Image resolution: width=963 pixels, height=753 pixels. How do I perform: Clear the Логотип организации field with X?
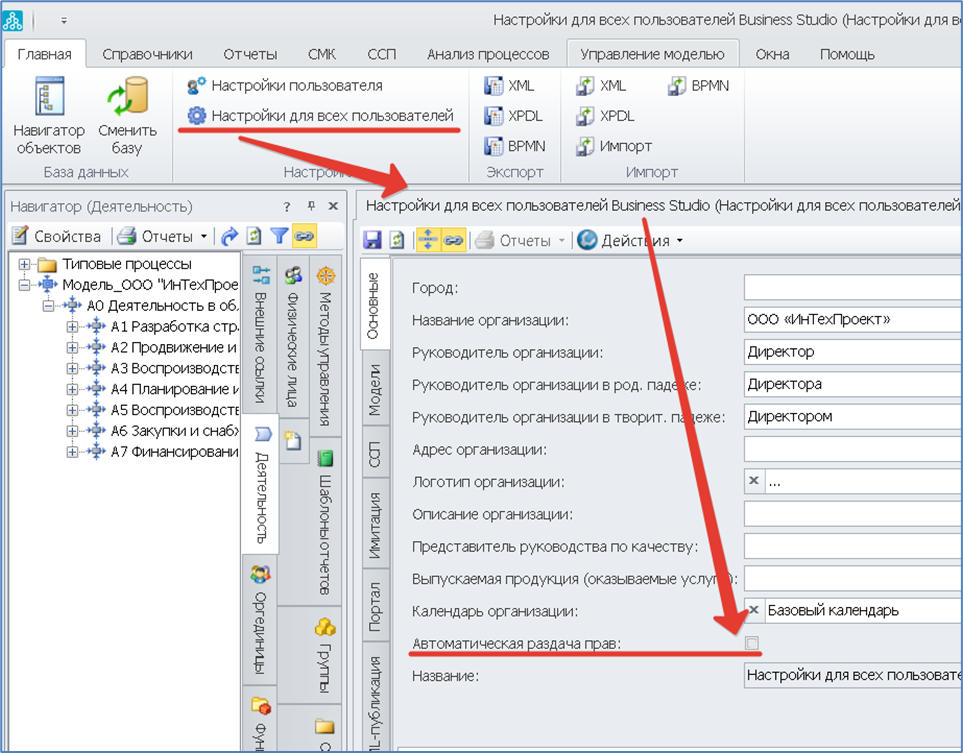click(x=754, y=481)
